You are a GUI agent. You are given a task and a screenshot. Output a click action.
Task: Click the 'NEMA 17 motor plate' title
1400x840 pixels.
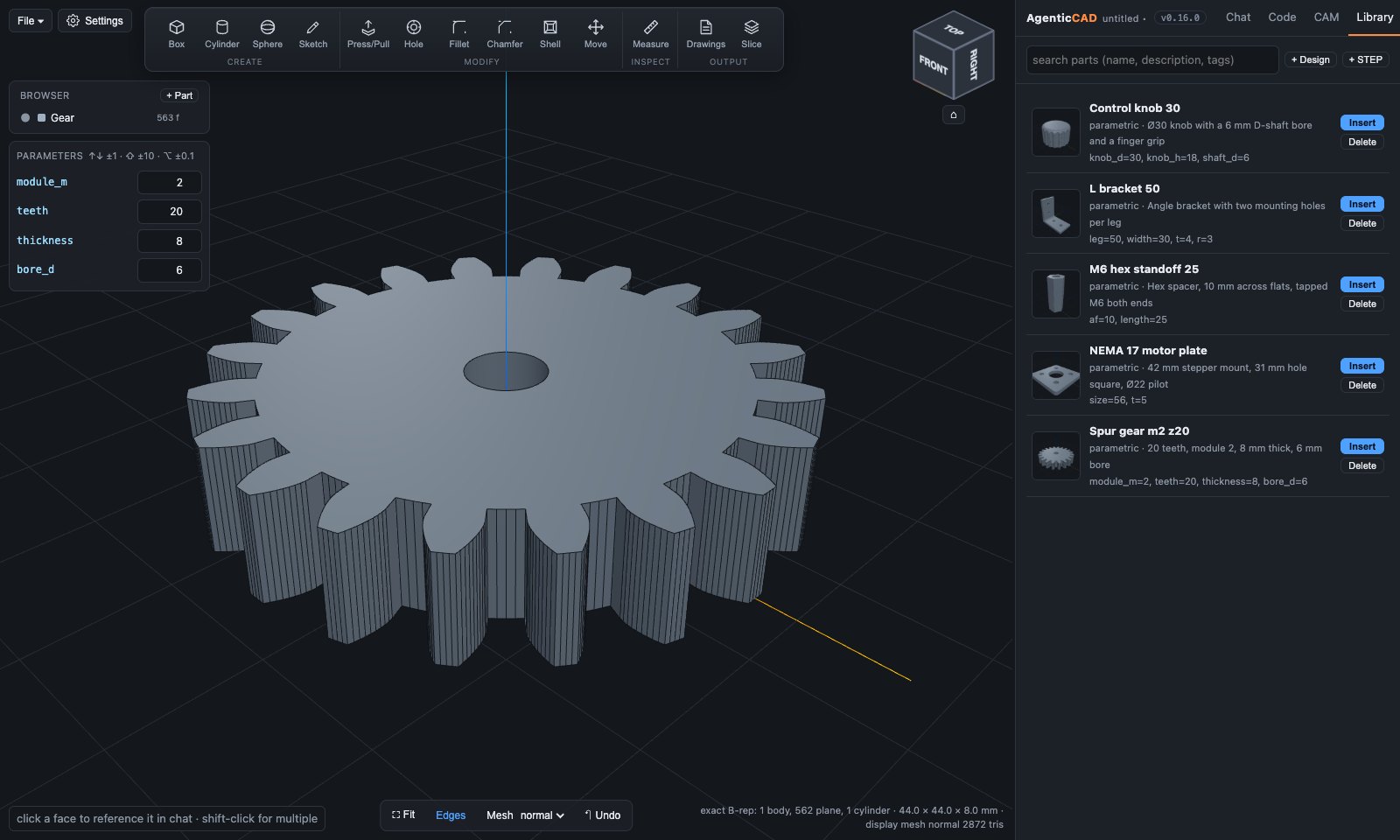click(x=1148, y=350)
